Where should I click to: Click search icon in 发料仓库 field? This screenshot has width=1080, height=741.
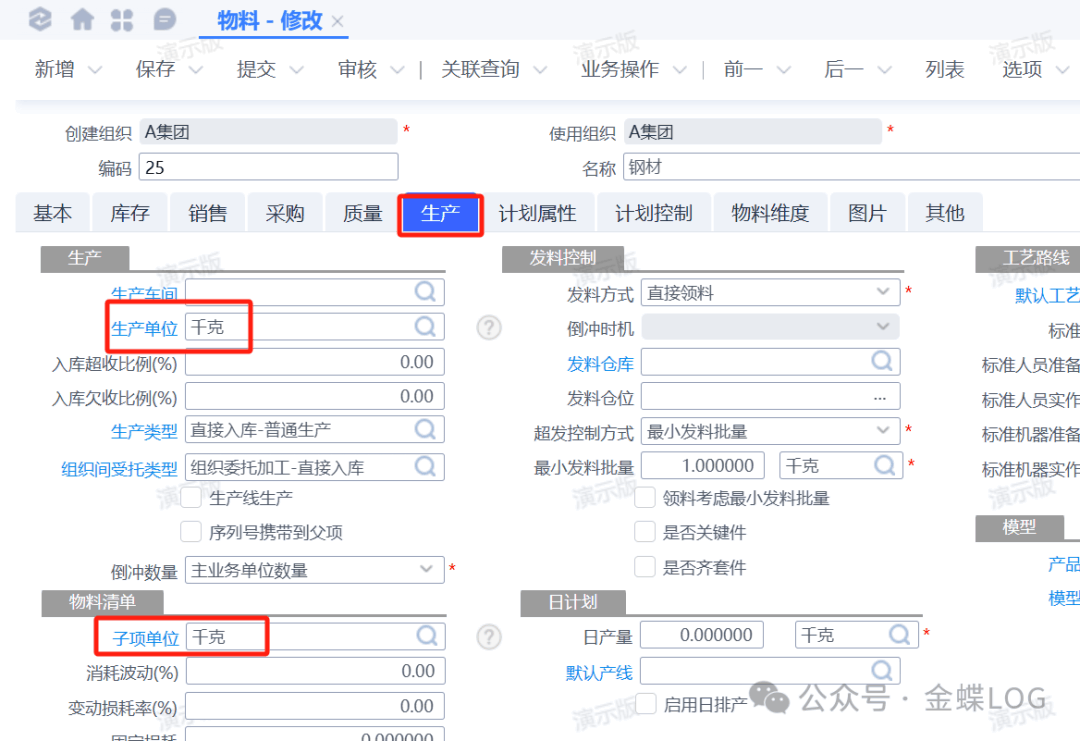click(881, 361)
